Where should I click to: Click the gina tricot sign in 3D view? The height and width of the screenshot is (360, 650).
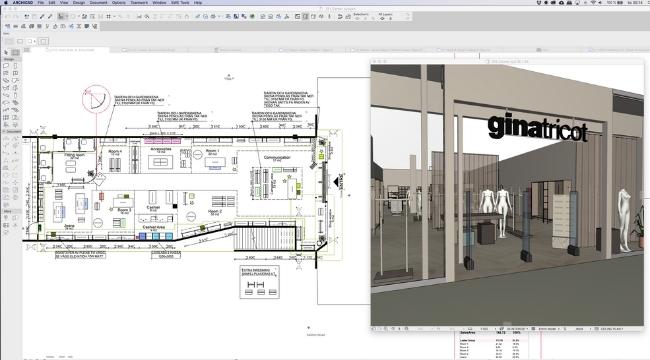tap(538, 128)
